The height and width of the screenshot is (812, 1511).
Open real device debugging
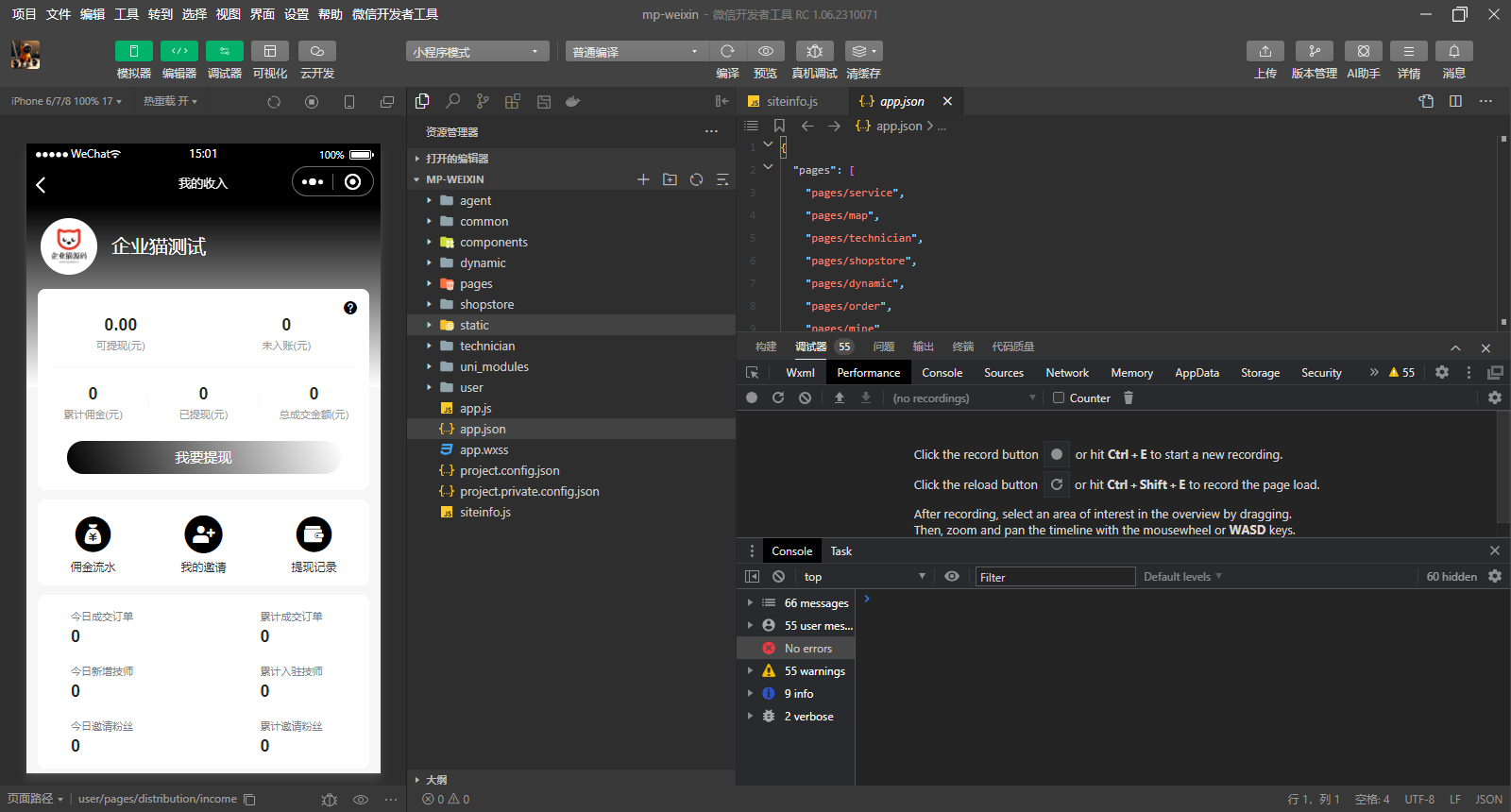pos(814,51)
